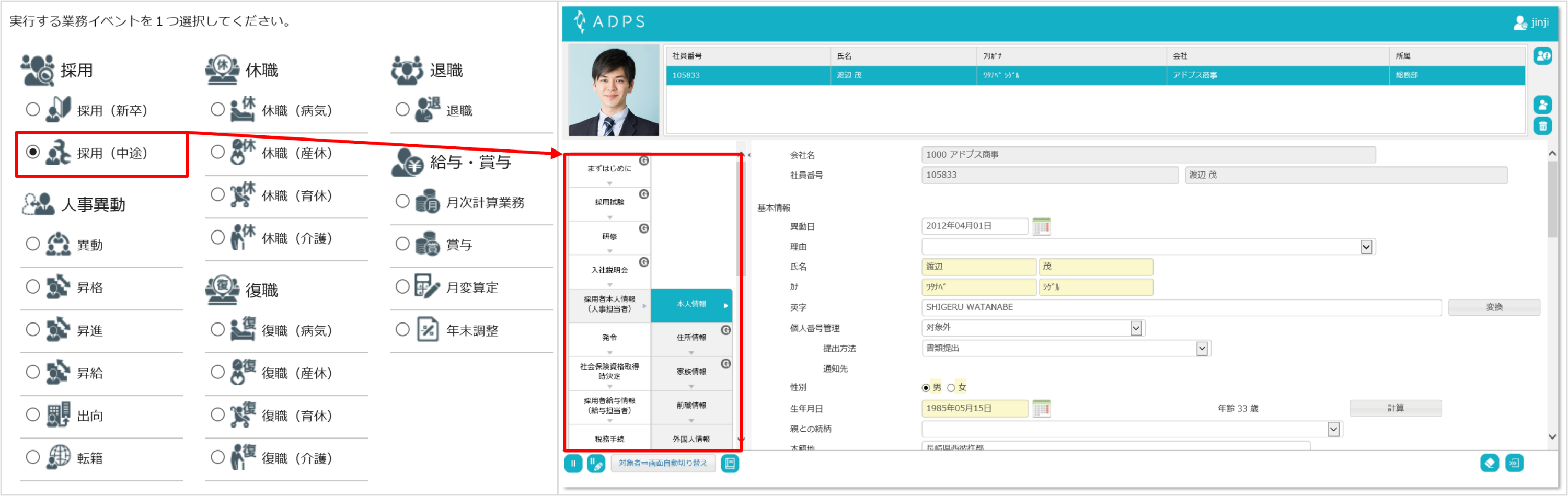Expand the 理由 dropdown

click(x=1366, y=247)
